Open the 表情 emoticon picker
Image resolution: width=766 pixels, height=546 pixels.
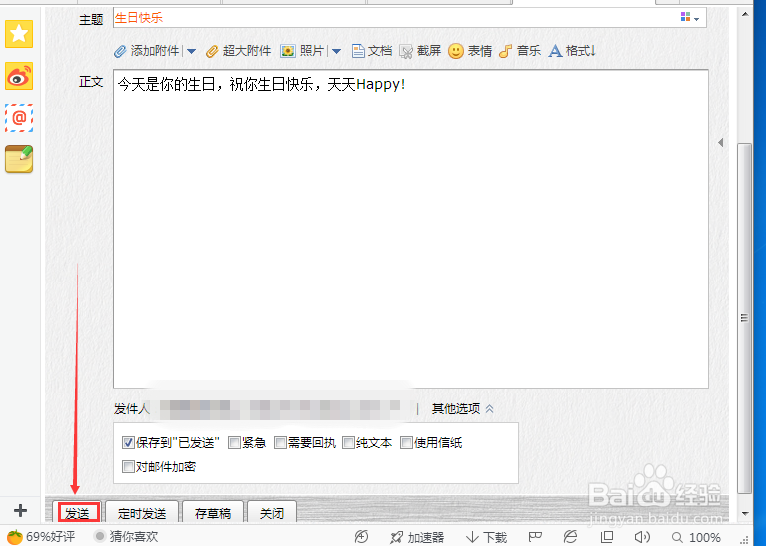click(470, 51)
